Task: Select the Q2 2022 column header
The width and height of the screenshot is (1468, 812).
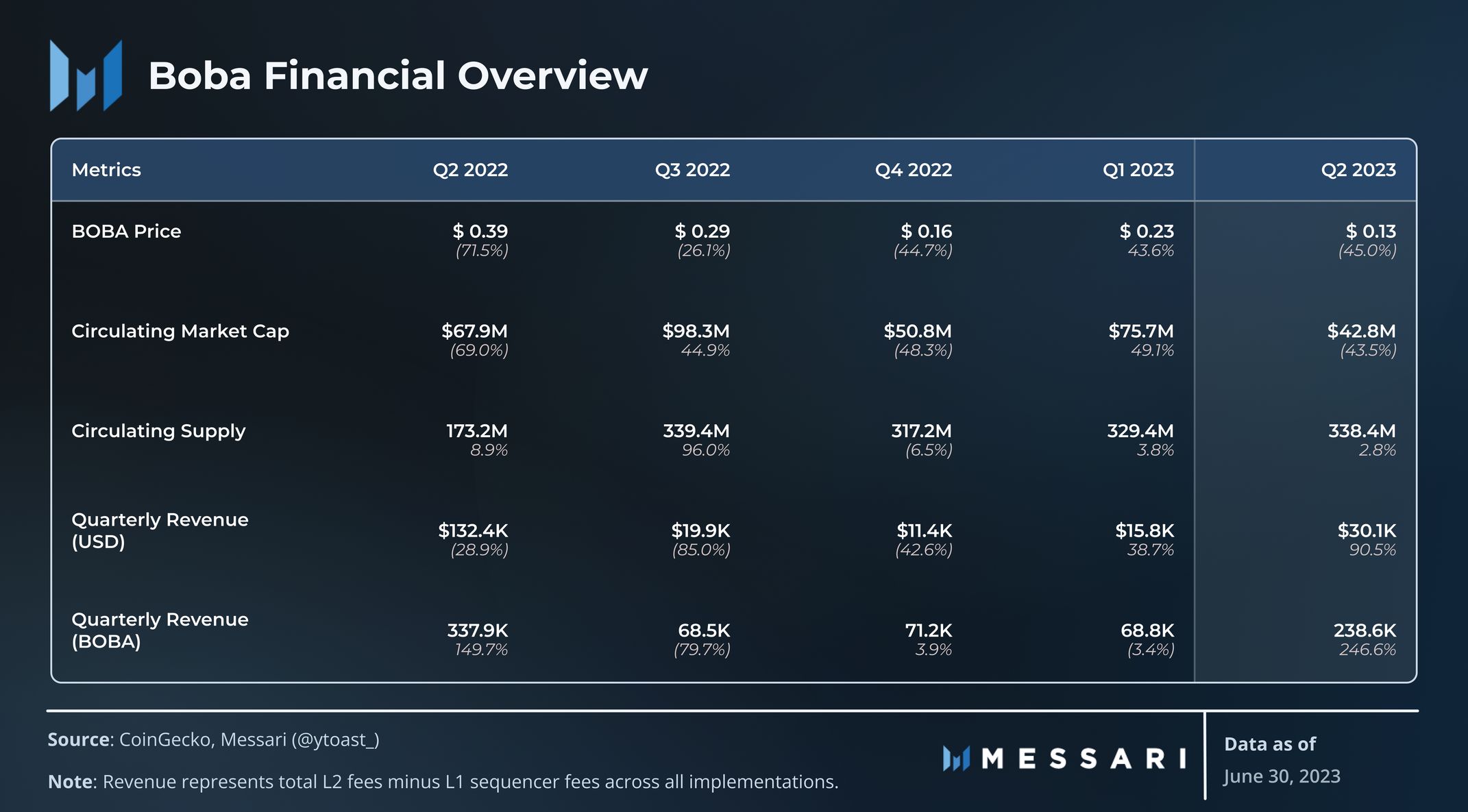Action: coord(470,170)
